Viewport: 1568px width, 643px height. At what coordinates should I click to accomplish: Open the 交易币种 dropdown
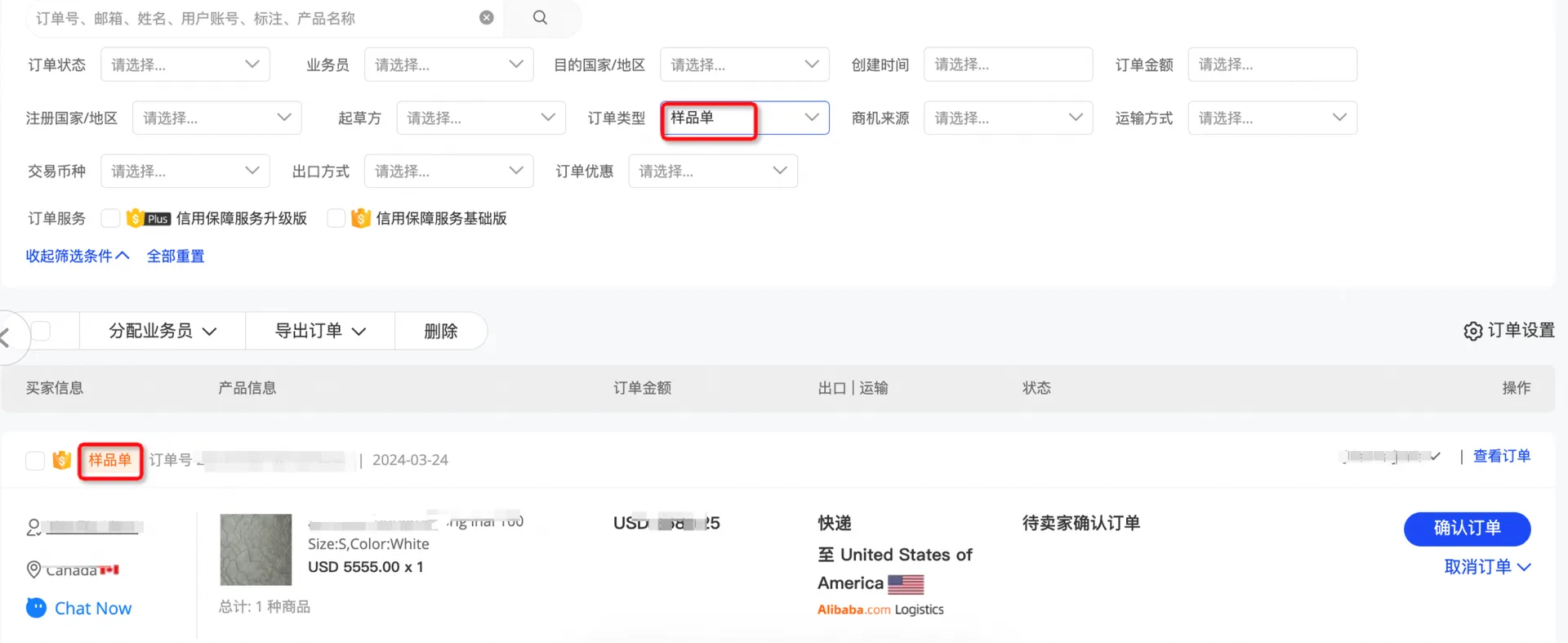(185, 171)
